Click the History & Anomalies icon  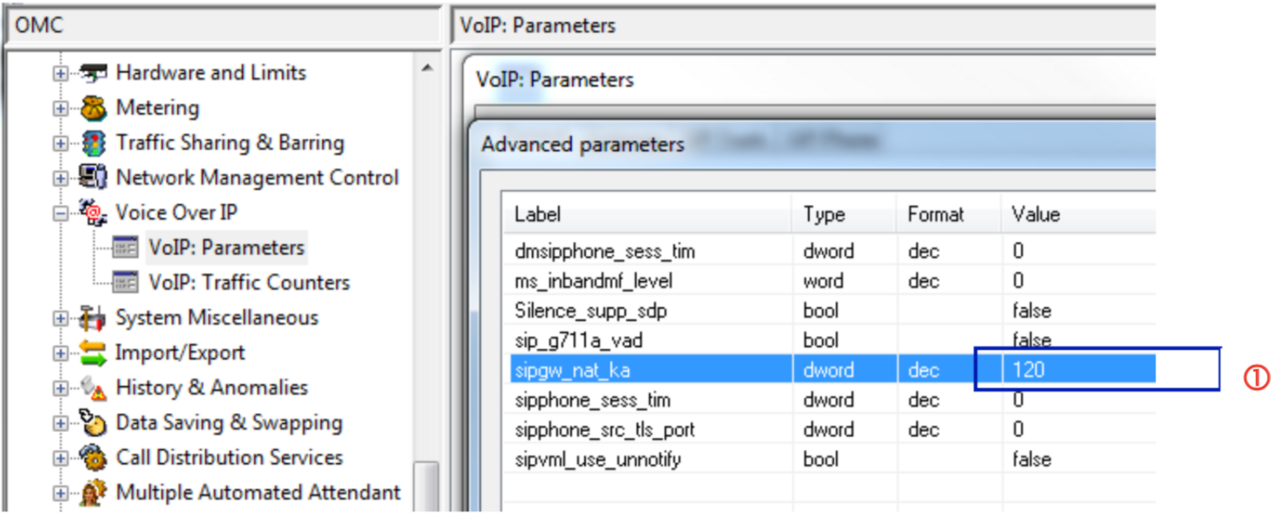point(94,388)
